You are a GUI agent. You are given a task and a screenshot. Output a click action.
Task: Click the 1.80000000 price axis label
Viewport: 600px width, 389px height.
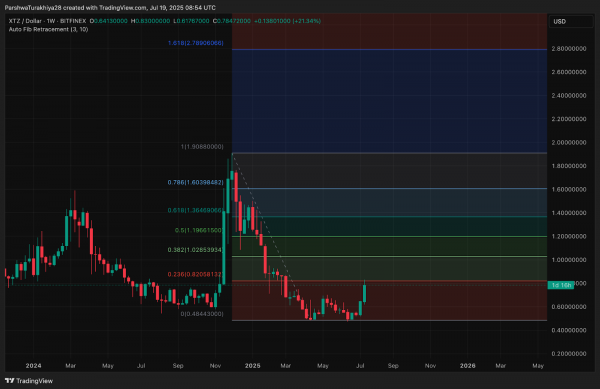[x=569, y=166]
